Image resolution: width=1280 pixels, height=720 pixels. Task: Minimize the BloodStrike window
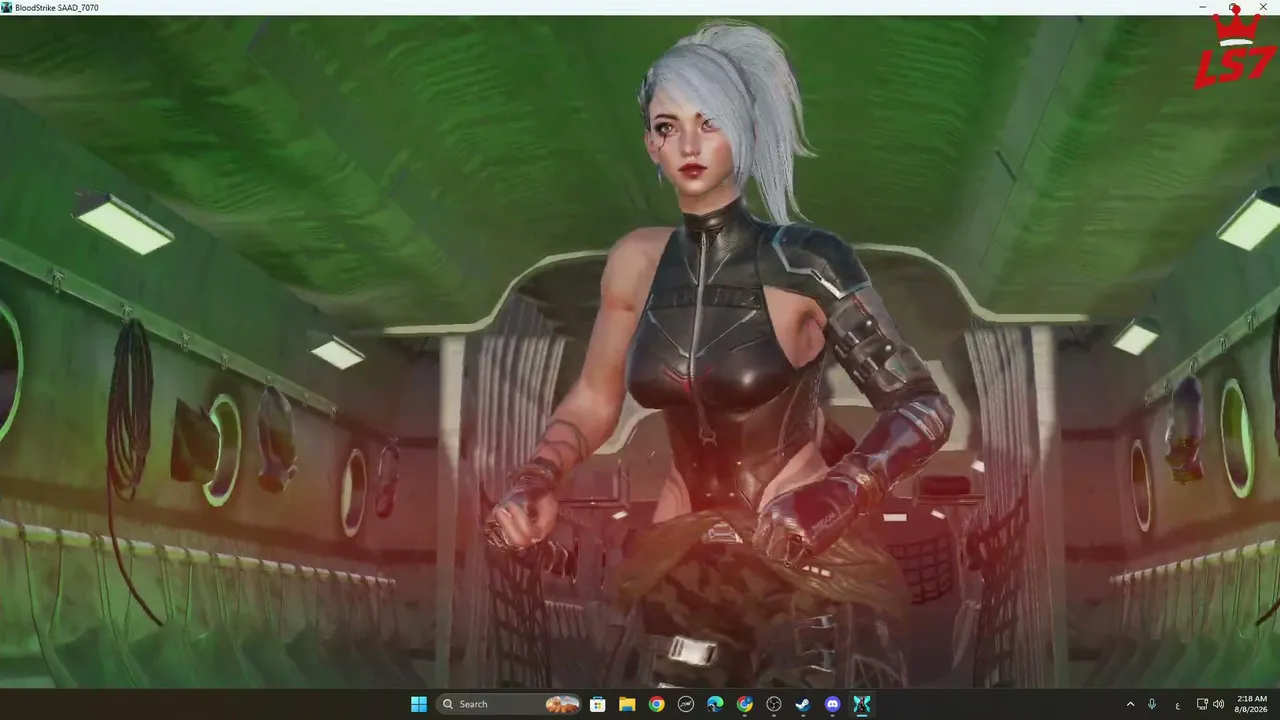1202,7
